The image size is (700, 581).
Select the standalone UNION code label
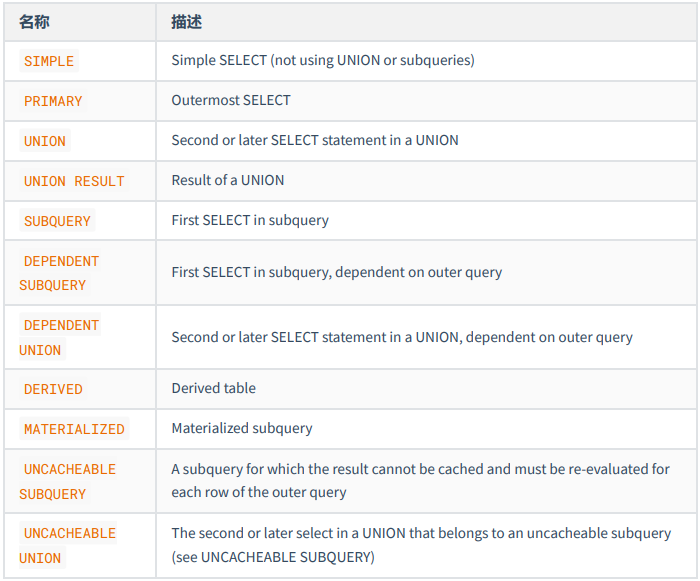45,141
